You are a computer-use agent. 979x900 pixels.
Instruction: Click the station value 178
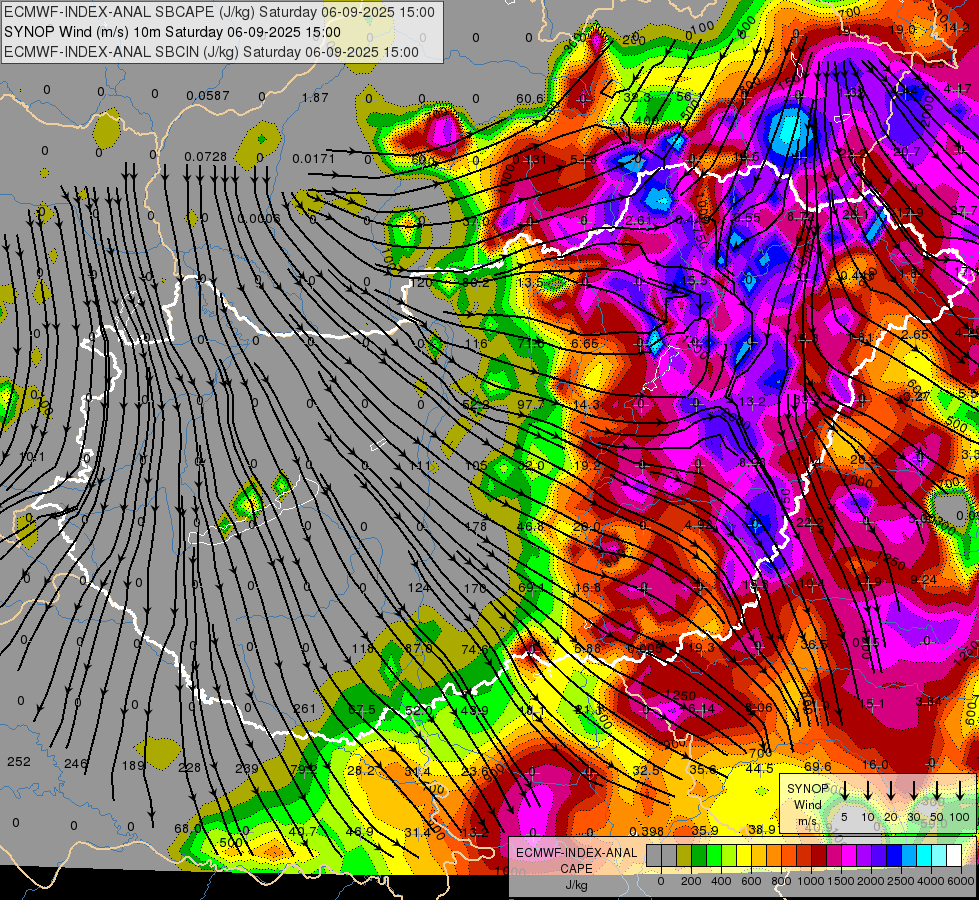point(476,527)
